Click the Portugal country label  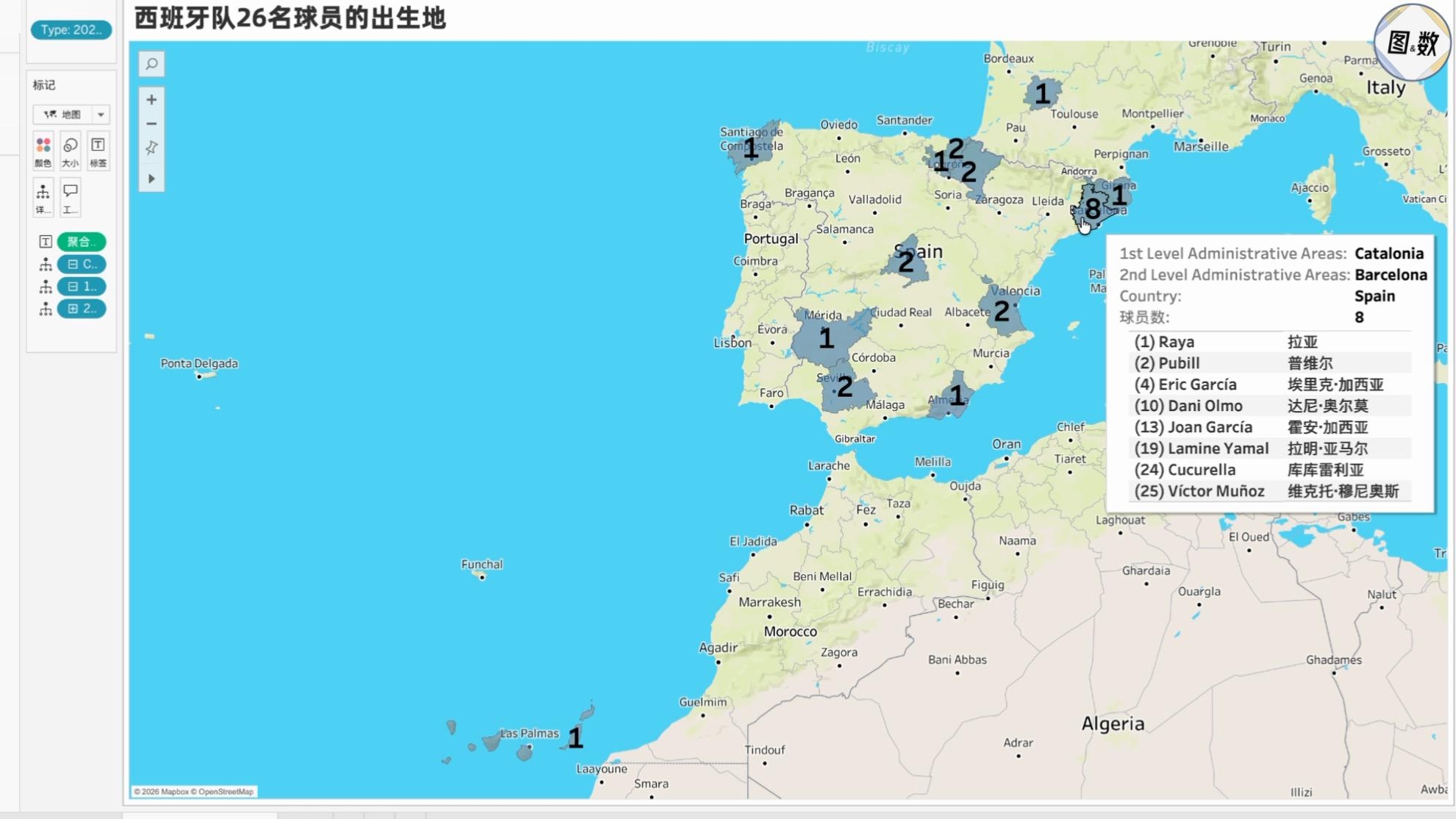[x=771, y=239]
